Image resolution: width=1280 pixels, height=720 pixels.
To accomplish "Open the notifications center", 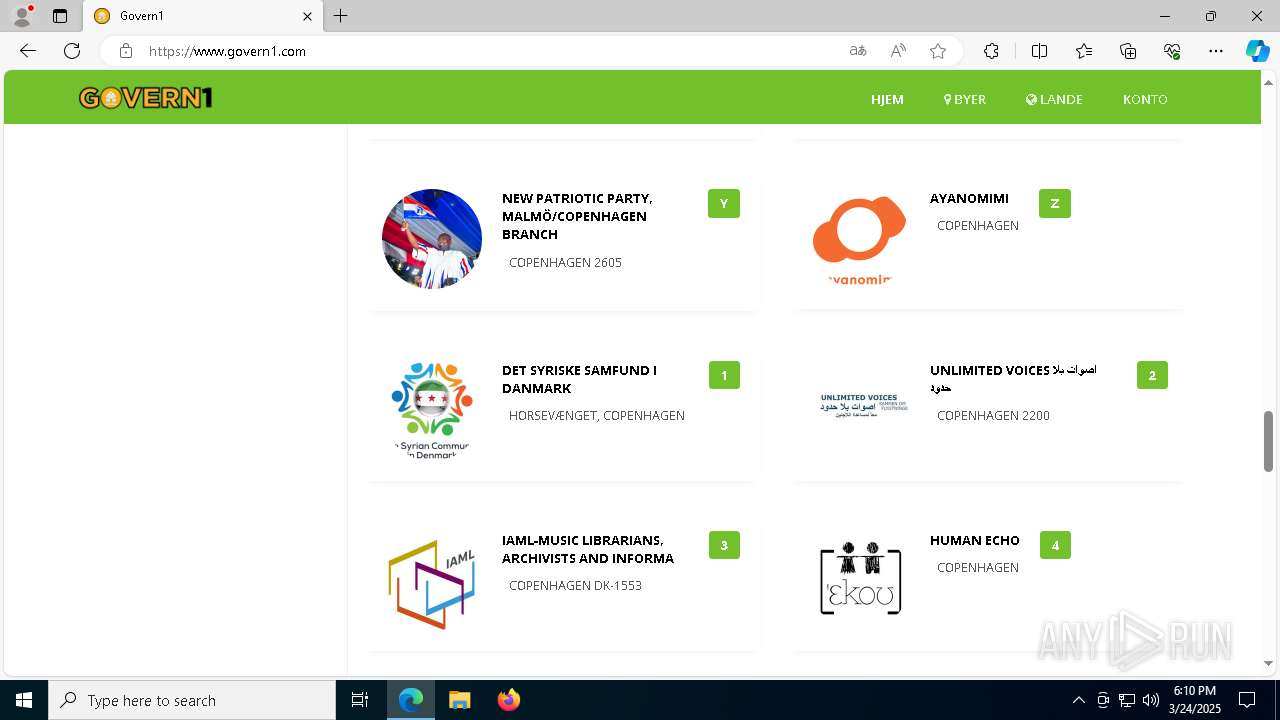I will [x=1247, y=700].
